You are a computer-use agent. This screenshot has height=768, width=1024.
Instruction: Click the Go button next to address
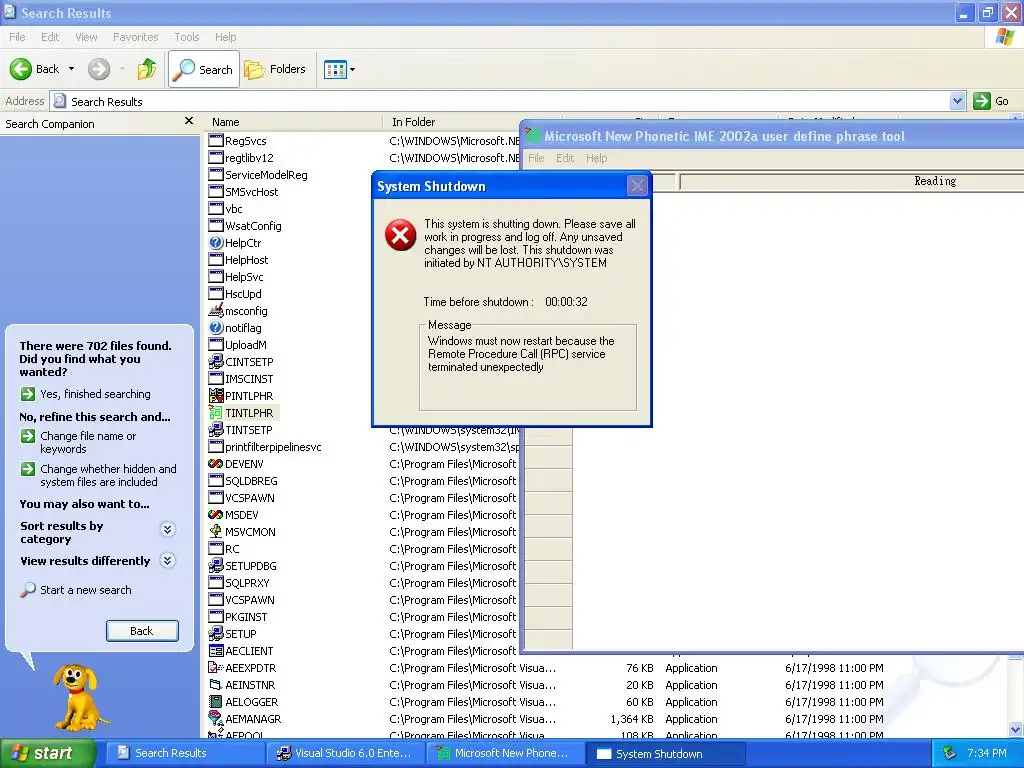pos(991,101)
